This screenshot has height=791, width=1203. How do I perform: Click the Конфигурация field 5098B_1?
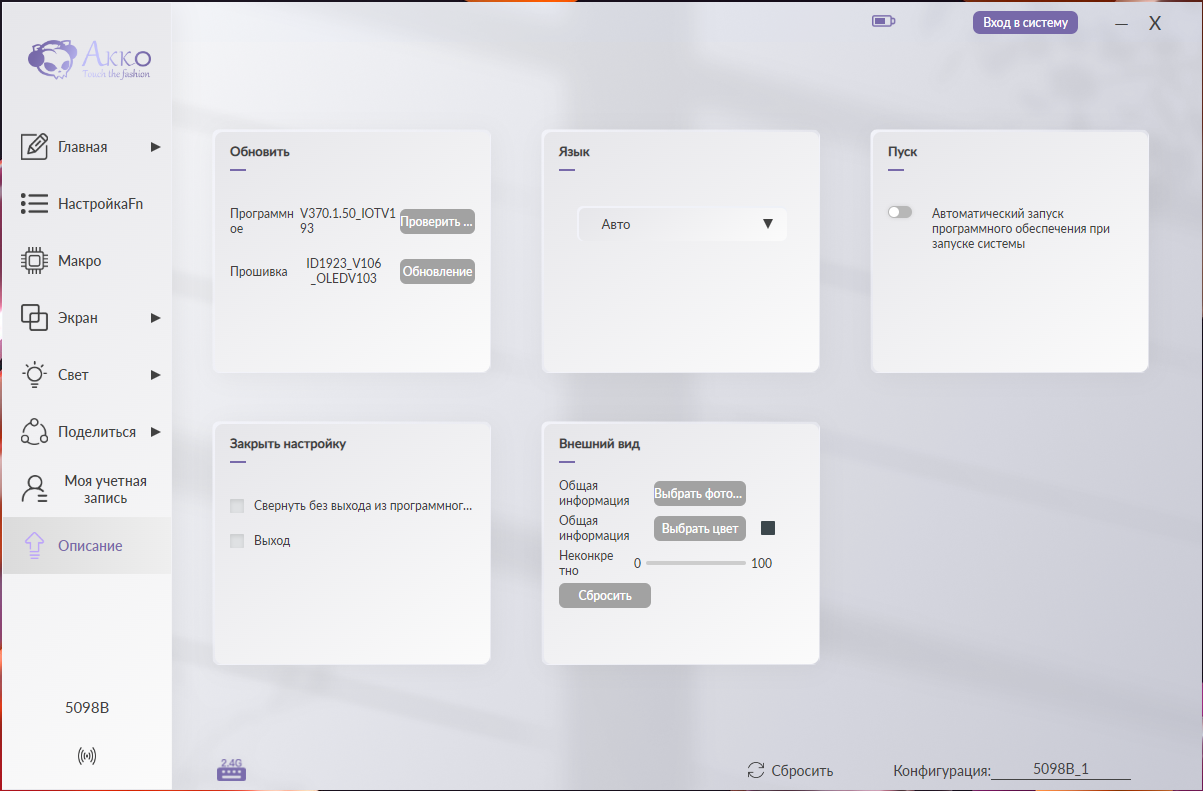click(x=1060, y=770)
